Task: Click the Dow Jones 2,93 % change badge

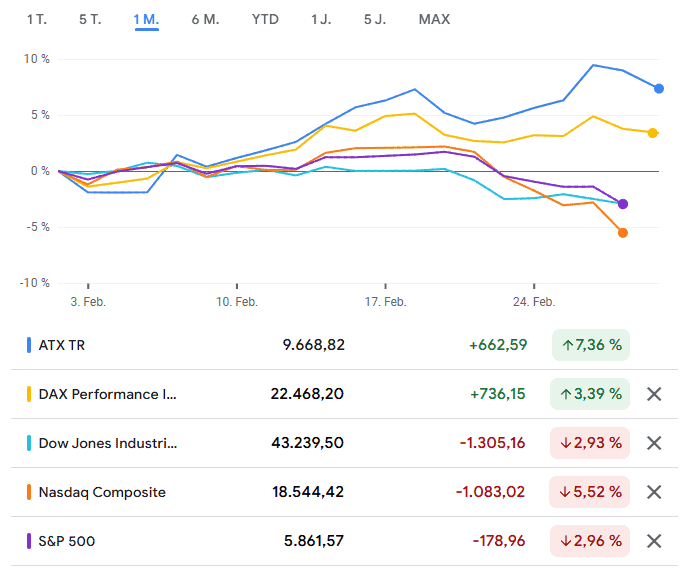Action: pos(590,443)
